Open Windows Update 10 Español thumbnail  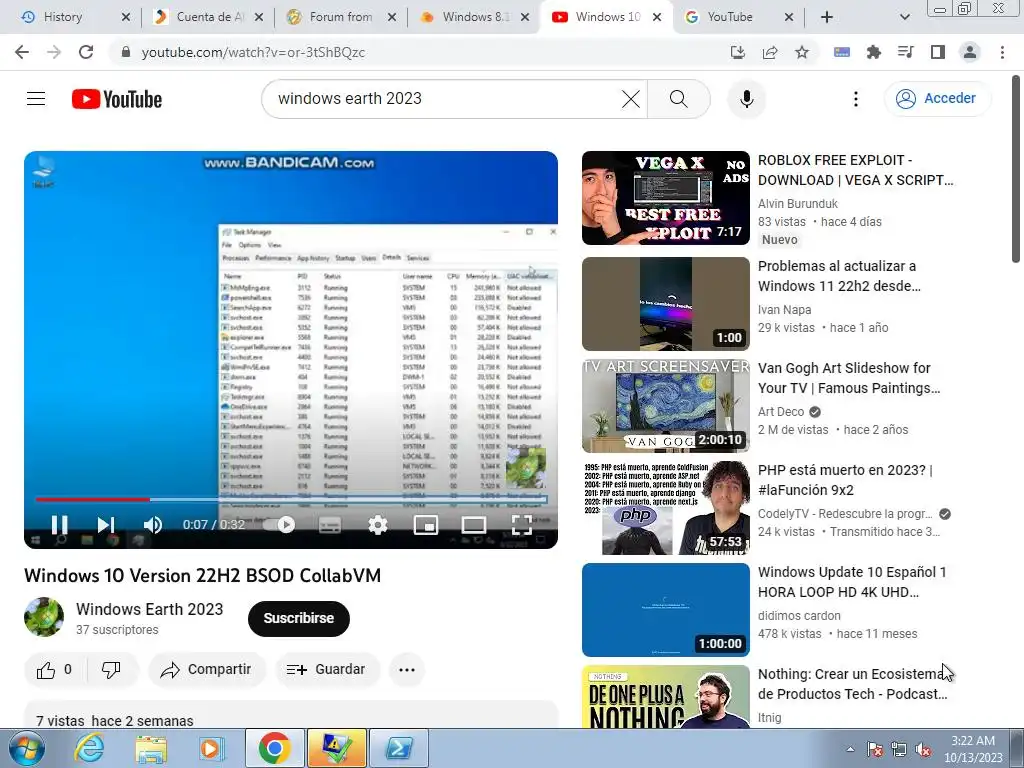[665, 610]
